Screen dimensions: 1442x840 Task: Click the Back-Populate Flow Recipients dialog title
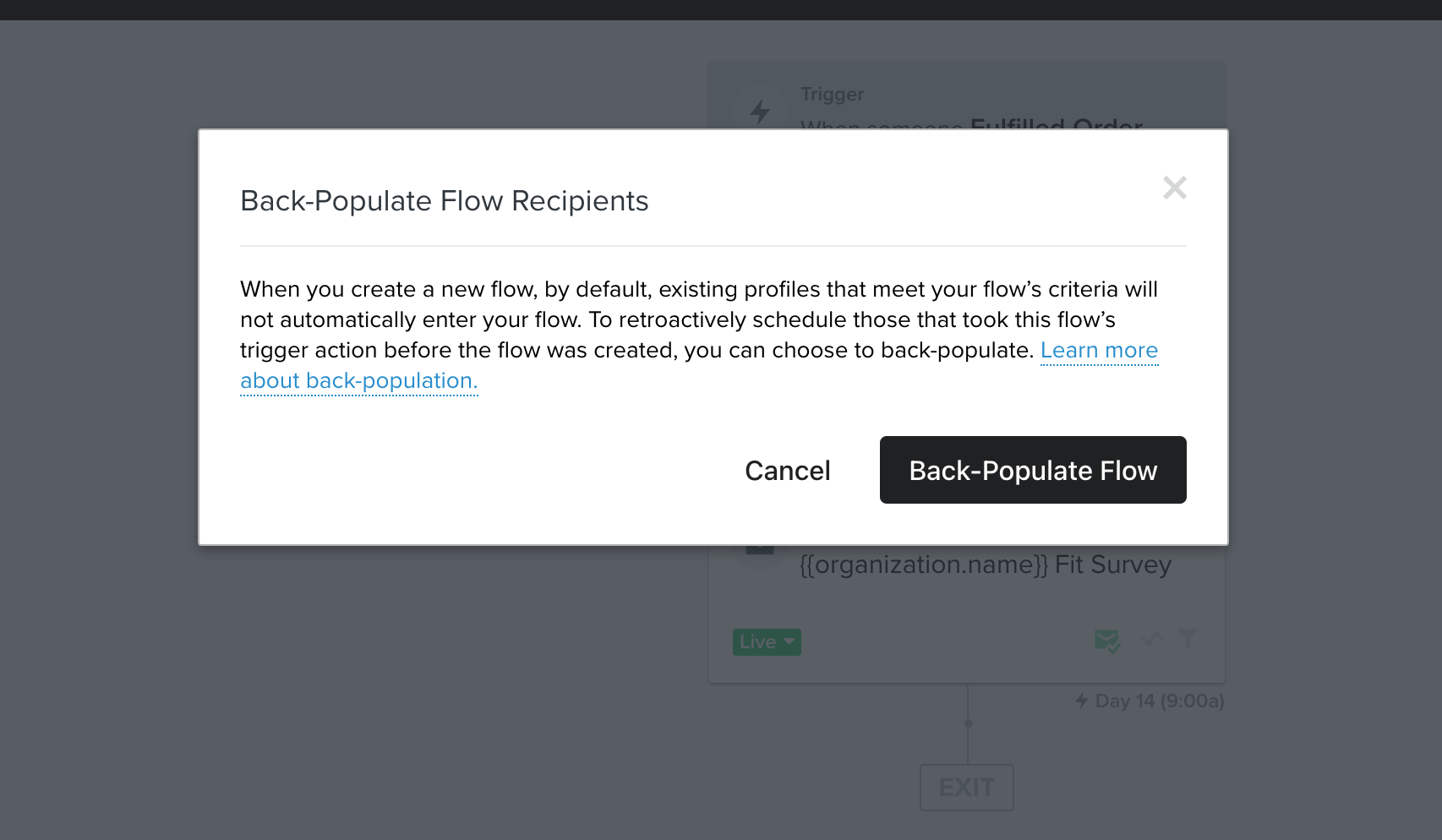(445, 201)
